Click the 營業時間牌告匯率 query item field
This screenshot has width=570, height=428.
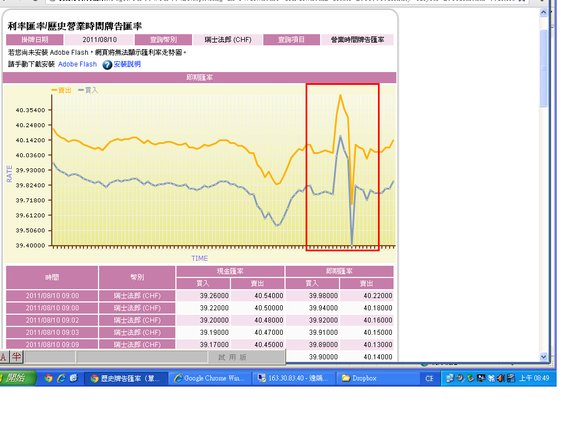tap(357, 40)
